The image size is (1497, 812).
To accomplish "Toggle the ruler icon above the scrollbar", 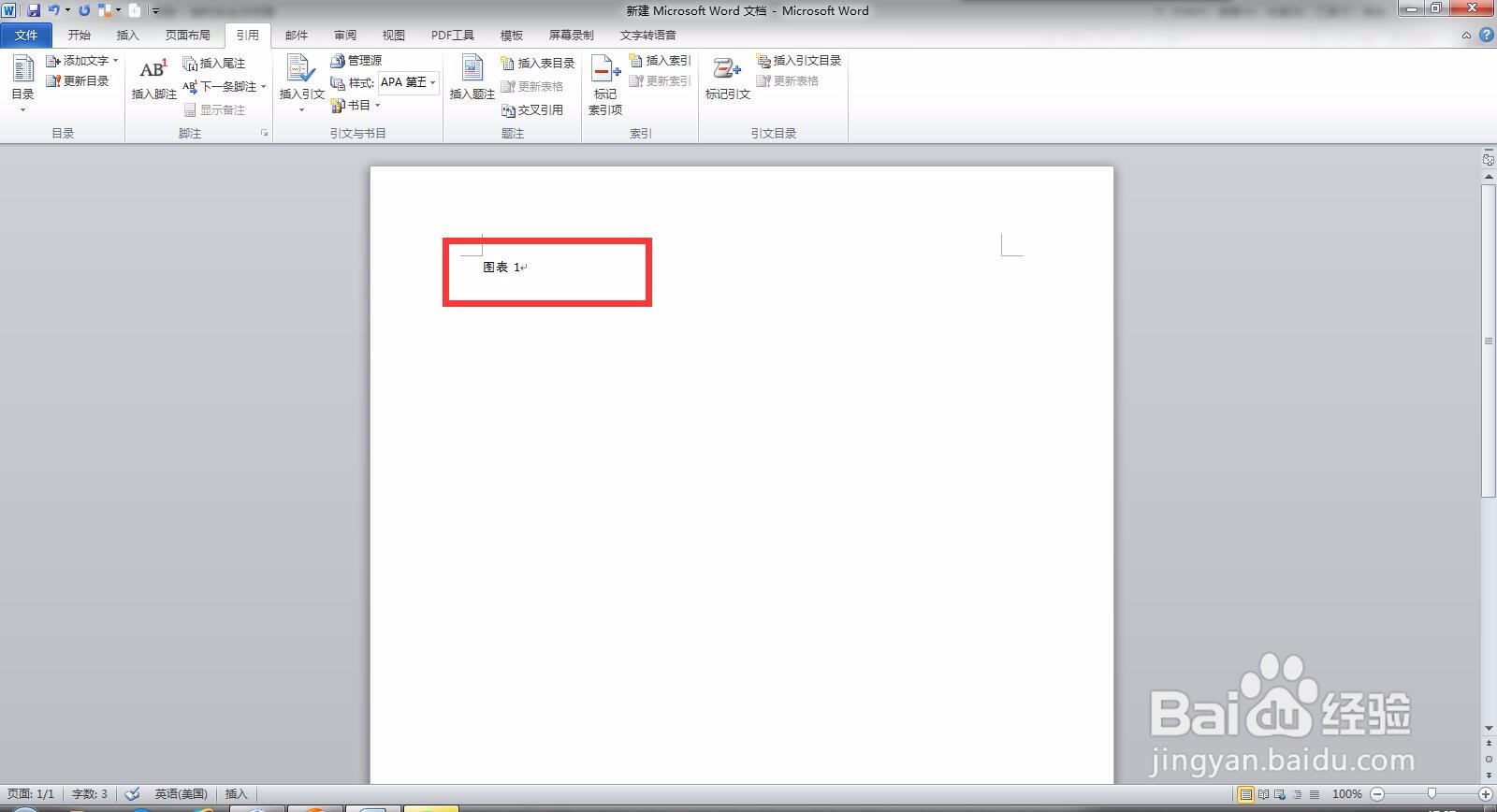I will pos(1489,160).
